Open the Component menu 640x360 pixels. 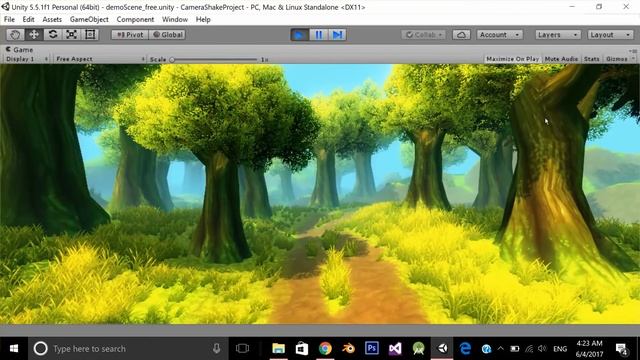coord(135,19)
